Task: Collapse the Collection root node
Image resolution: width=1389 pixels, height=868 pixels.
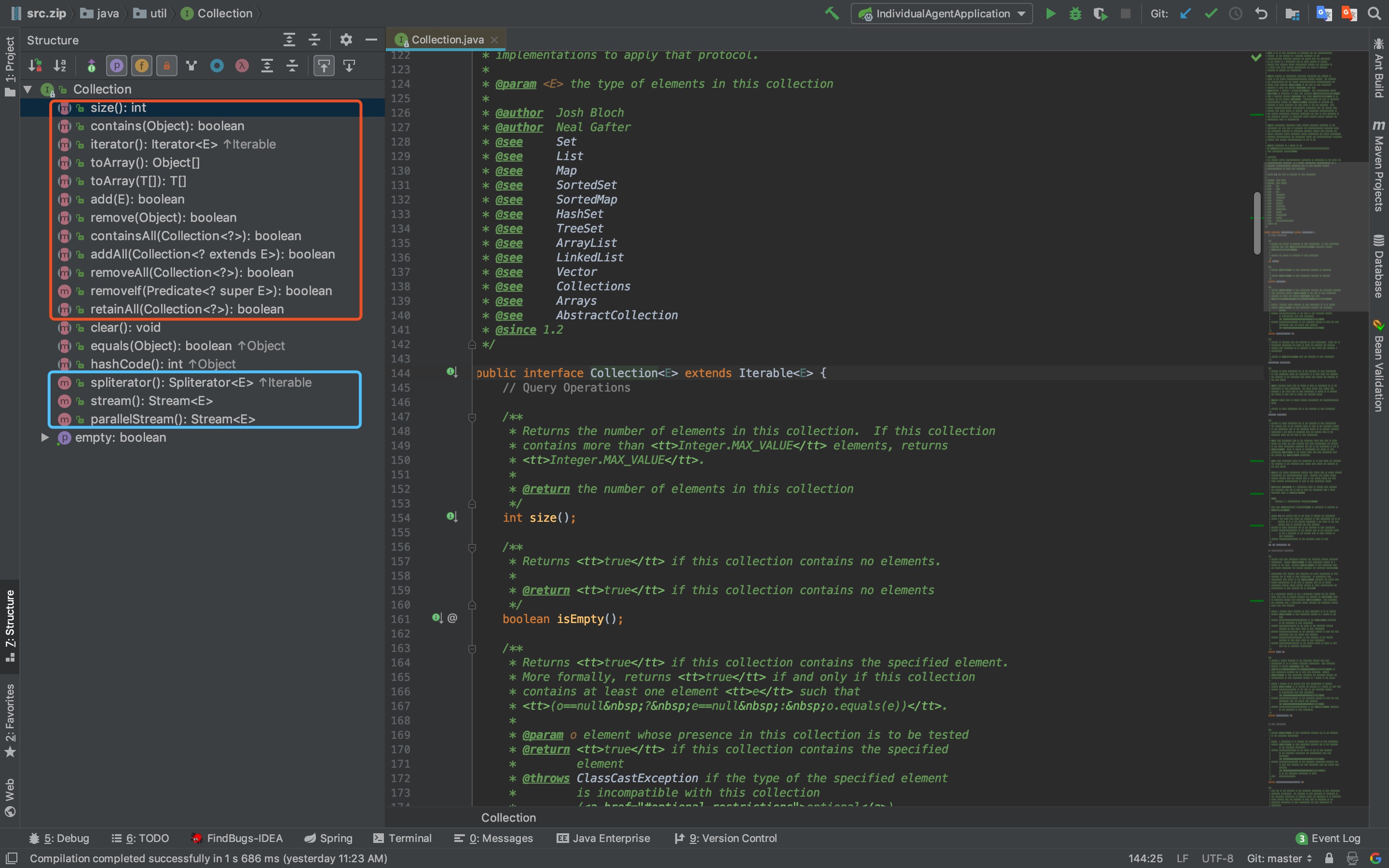Action: tap(27, 89)
